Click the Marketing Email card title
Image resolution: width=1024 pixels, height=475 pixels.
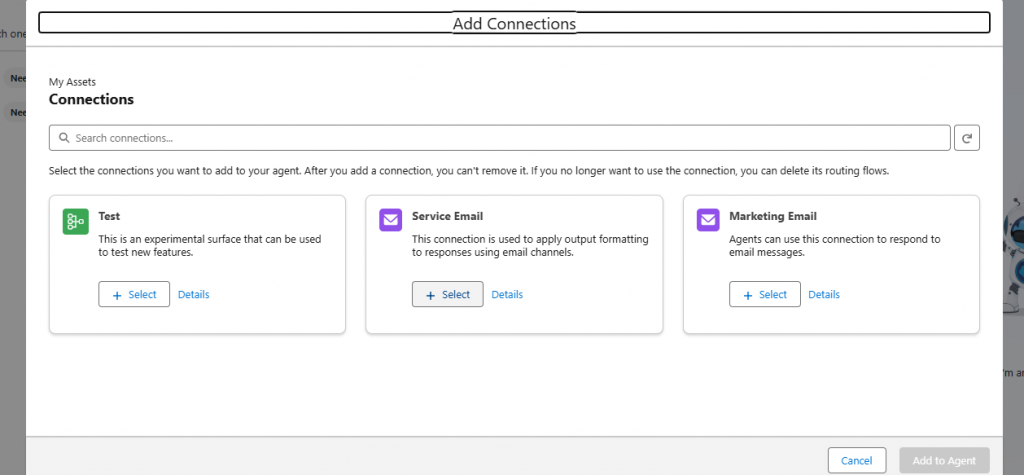pos(772,216)
